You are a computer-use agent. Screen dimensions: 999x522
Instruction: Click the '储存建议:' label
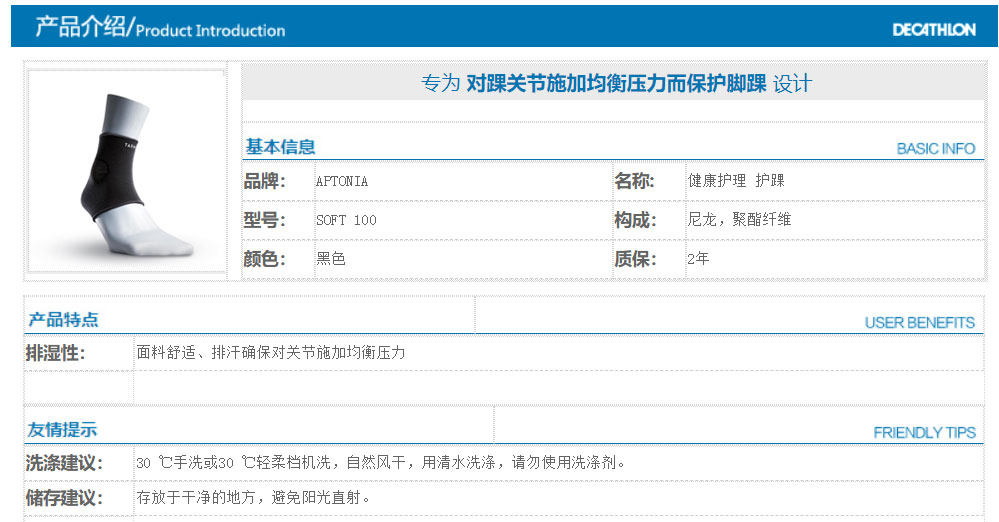click(64, 497)
